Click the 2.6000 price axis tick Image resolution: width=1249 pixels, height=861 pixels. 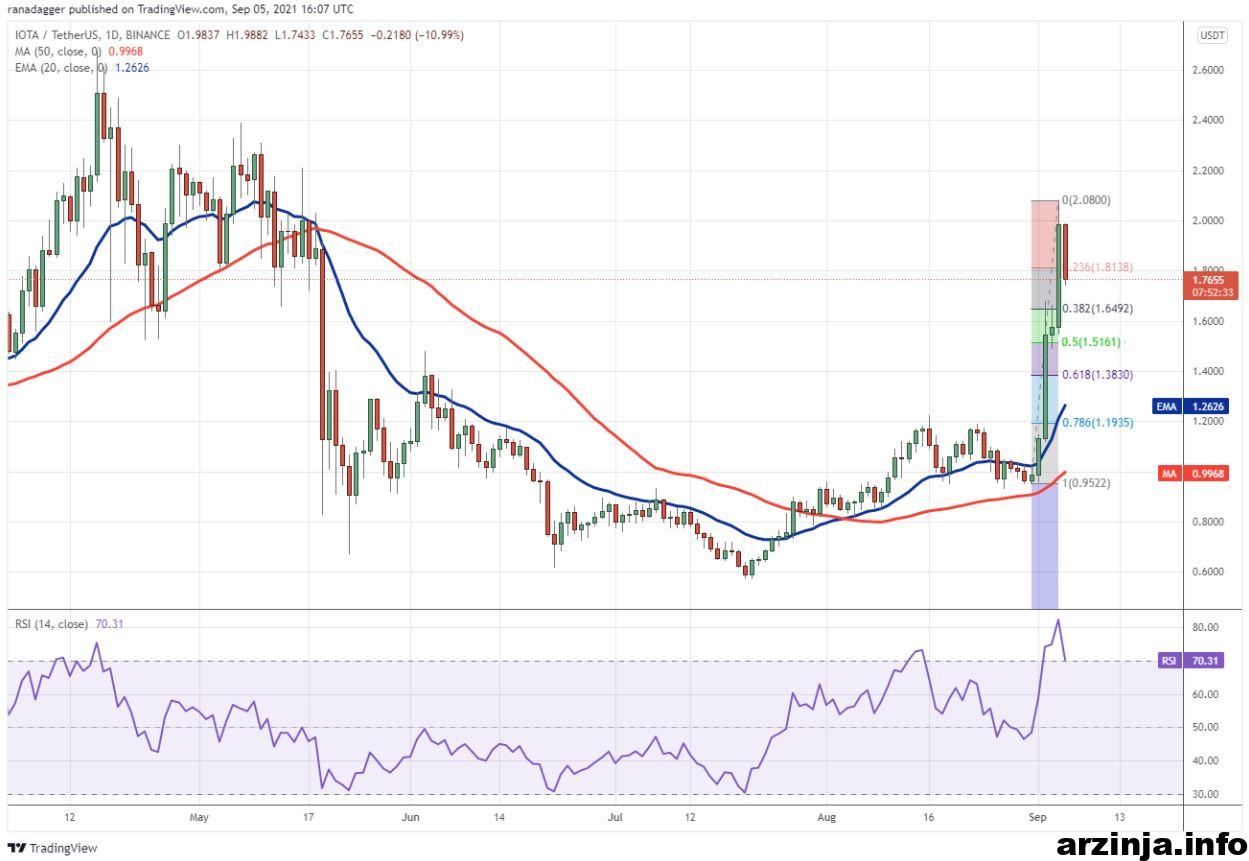coord(1209,70)
